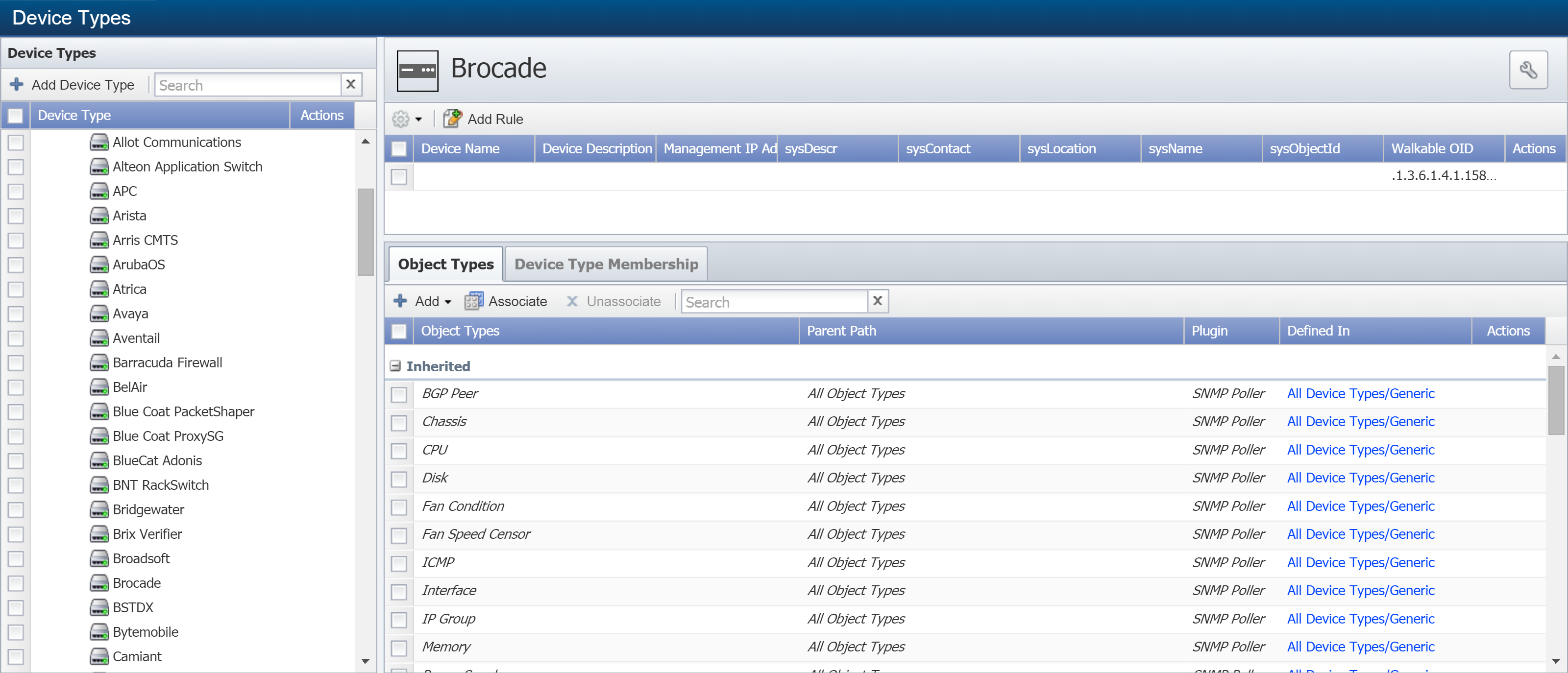Check the Fan Speed Censor object type
This screenshot has width=1568, height=673.
coord(399,535)
